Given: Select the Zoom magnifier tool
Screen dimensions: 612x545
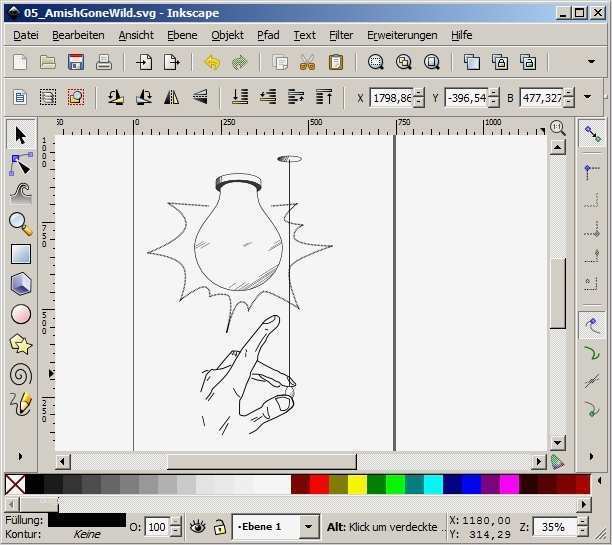Looking at the screenshot, I should (x=20, y=224).
